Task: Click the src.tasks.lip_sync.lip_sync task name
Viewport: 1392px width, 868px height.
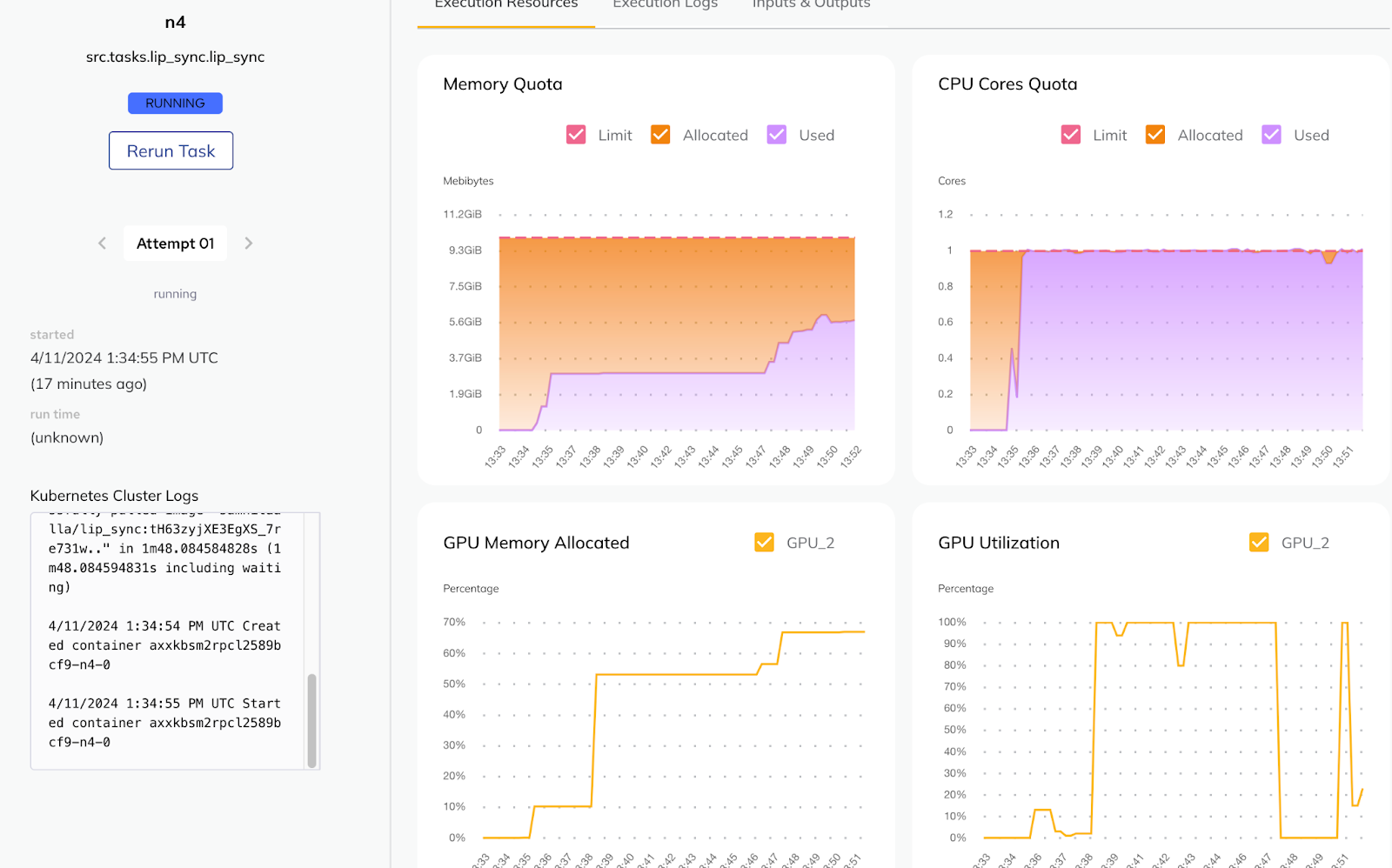Action: pyautogui.click(x=175, y=57)
